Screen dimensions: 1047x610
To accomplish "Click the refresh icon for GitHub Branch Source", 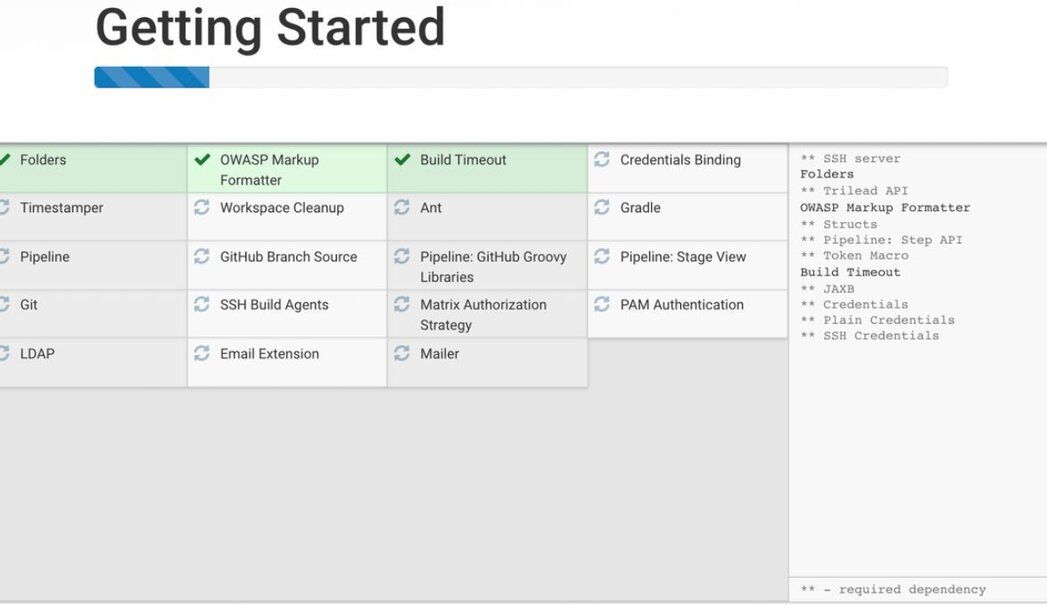I will pyautogui.click(x=202, y=256).
